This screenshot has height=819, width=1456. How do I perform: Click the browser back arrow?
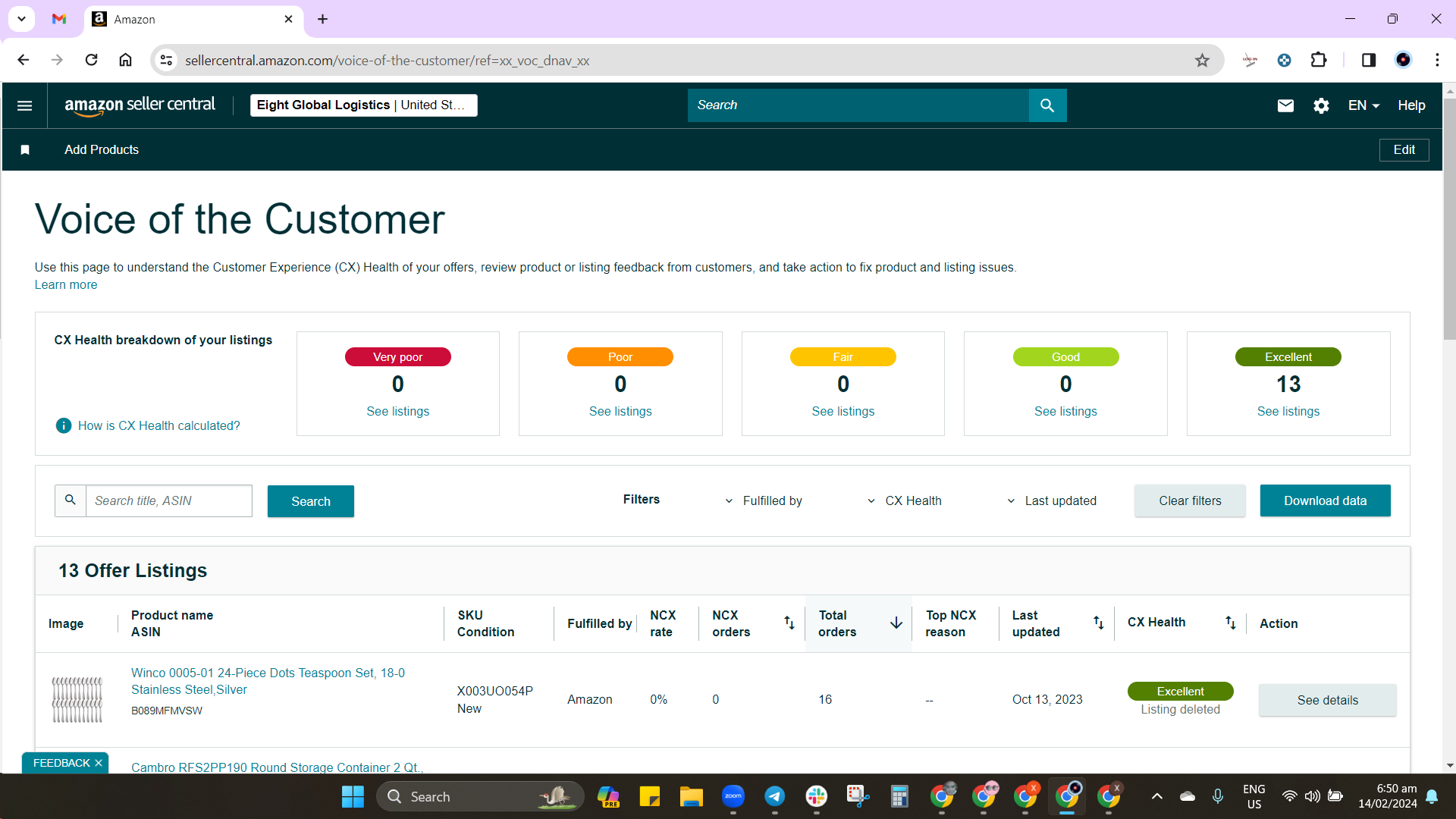point(24,60)
